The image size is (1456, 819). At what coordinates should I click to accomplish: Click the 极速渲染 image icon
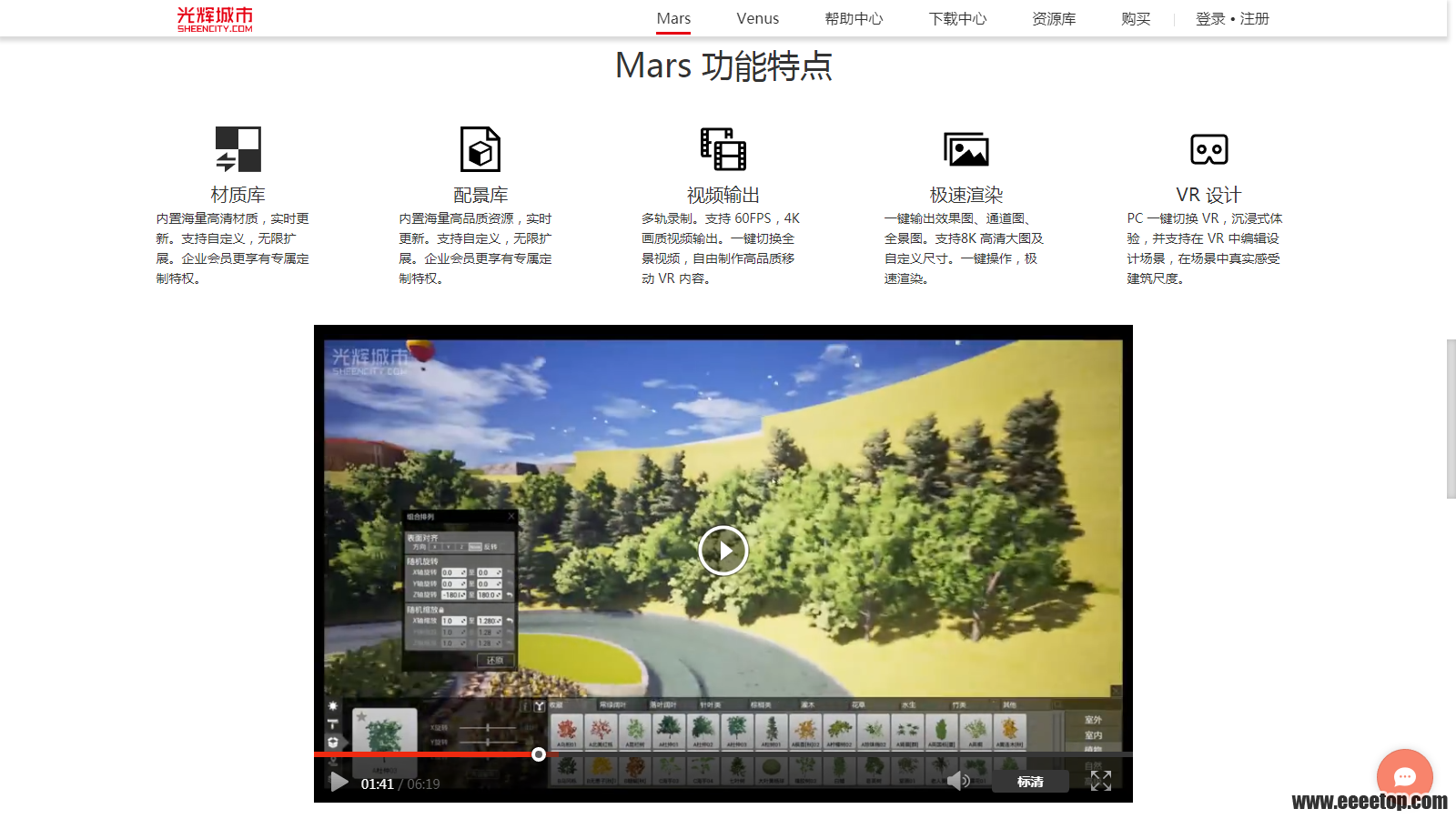coord(966,149)
